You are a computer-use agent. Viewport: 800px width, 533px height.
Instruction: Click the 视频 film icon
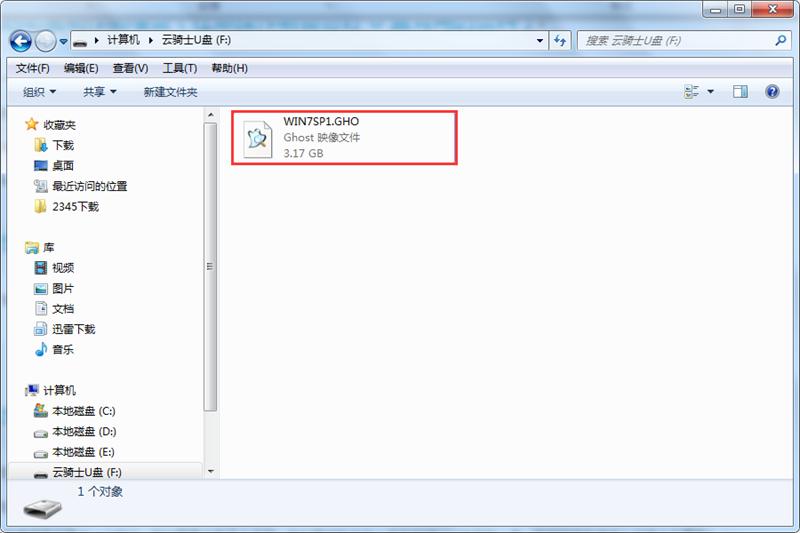(40, 268)
